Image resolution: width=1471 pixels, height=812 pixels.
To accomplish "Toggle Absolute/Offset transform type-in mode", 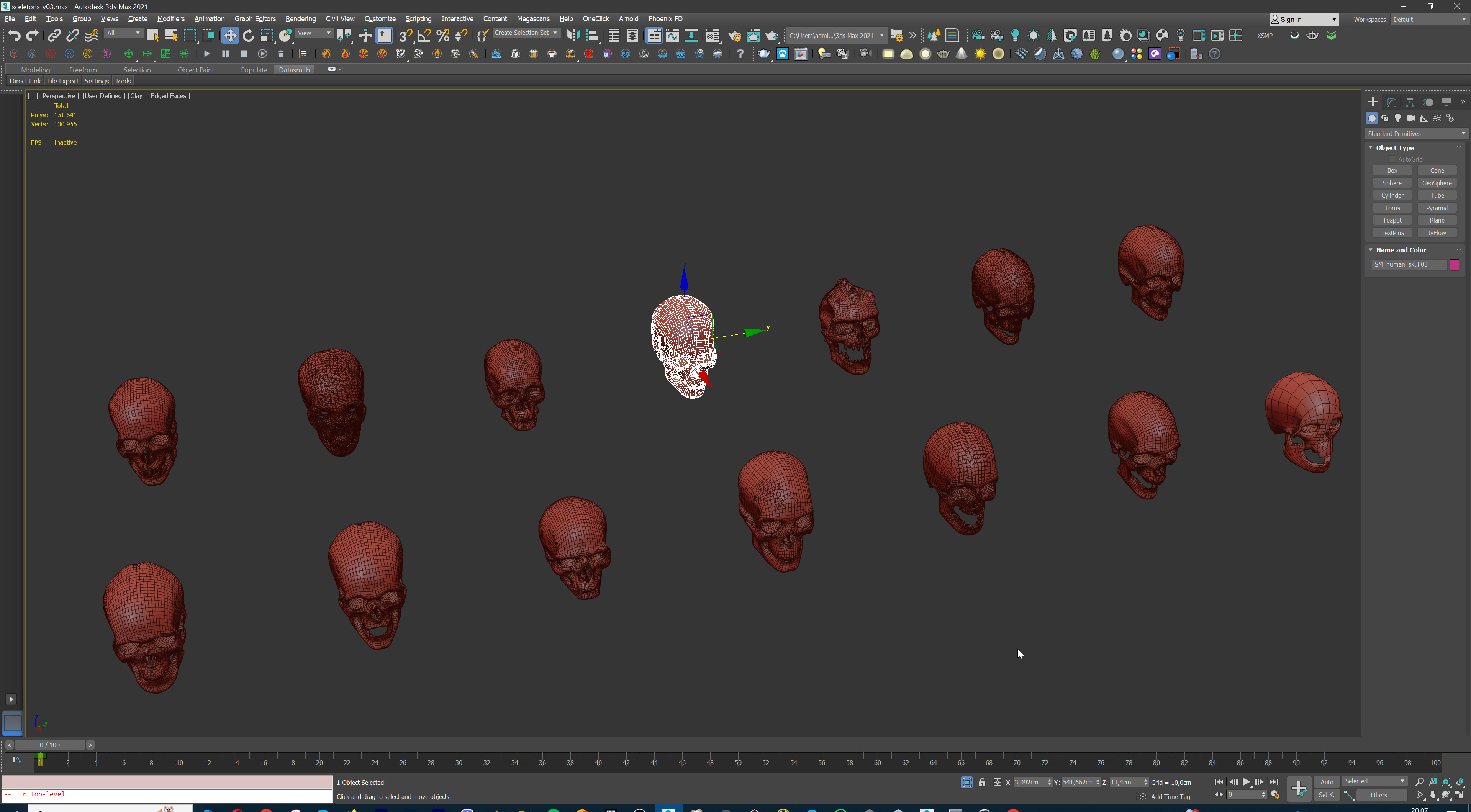I will coord(998,782).
